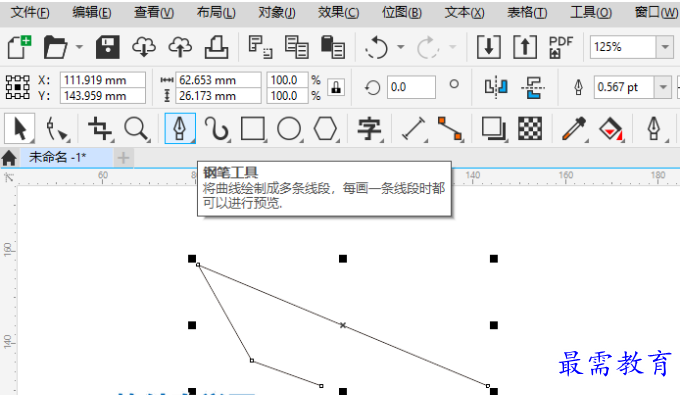Viewport: 680px width, 395px height.
Task: Click the cloud upload icon
Action: [x=180, y=47]
